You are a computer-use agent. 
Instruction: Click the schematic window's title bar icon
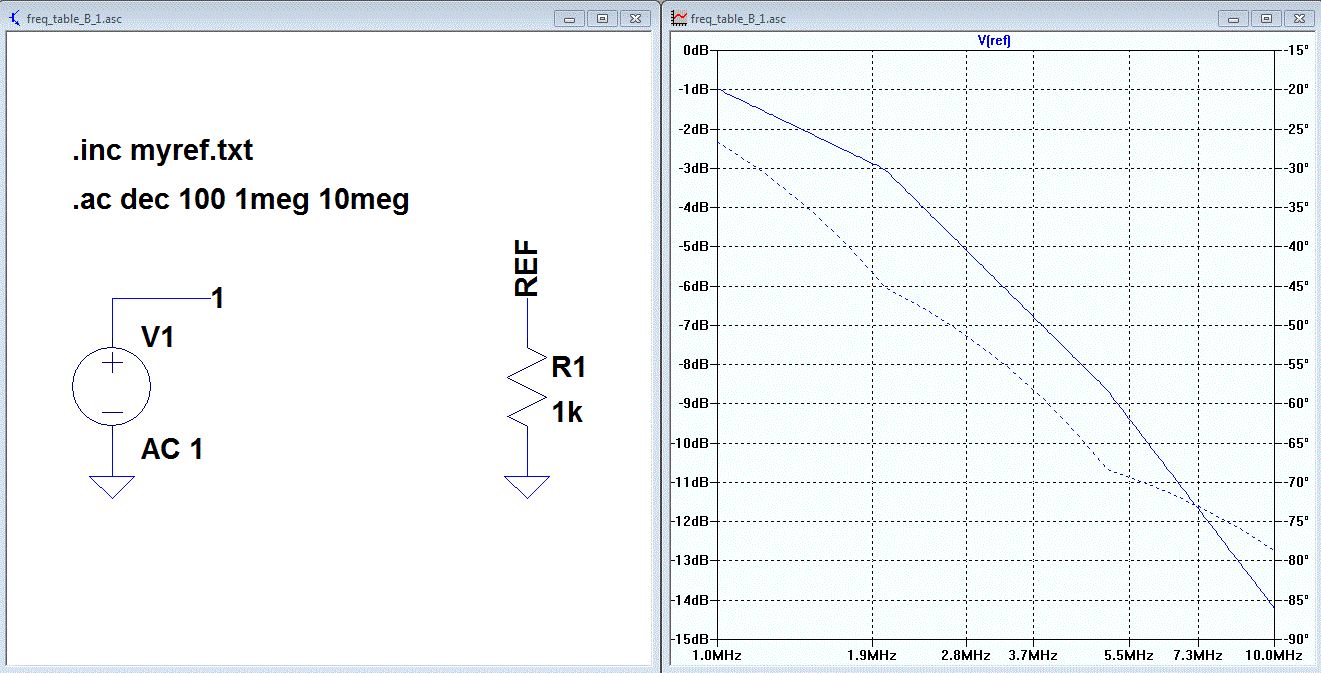[x=14, y=18]
